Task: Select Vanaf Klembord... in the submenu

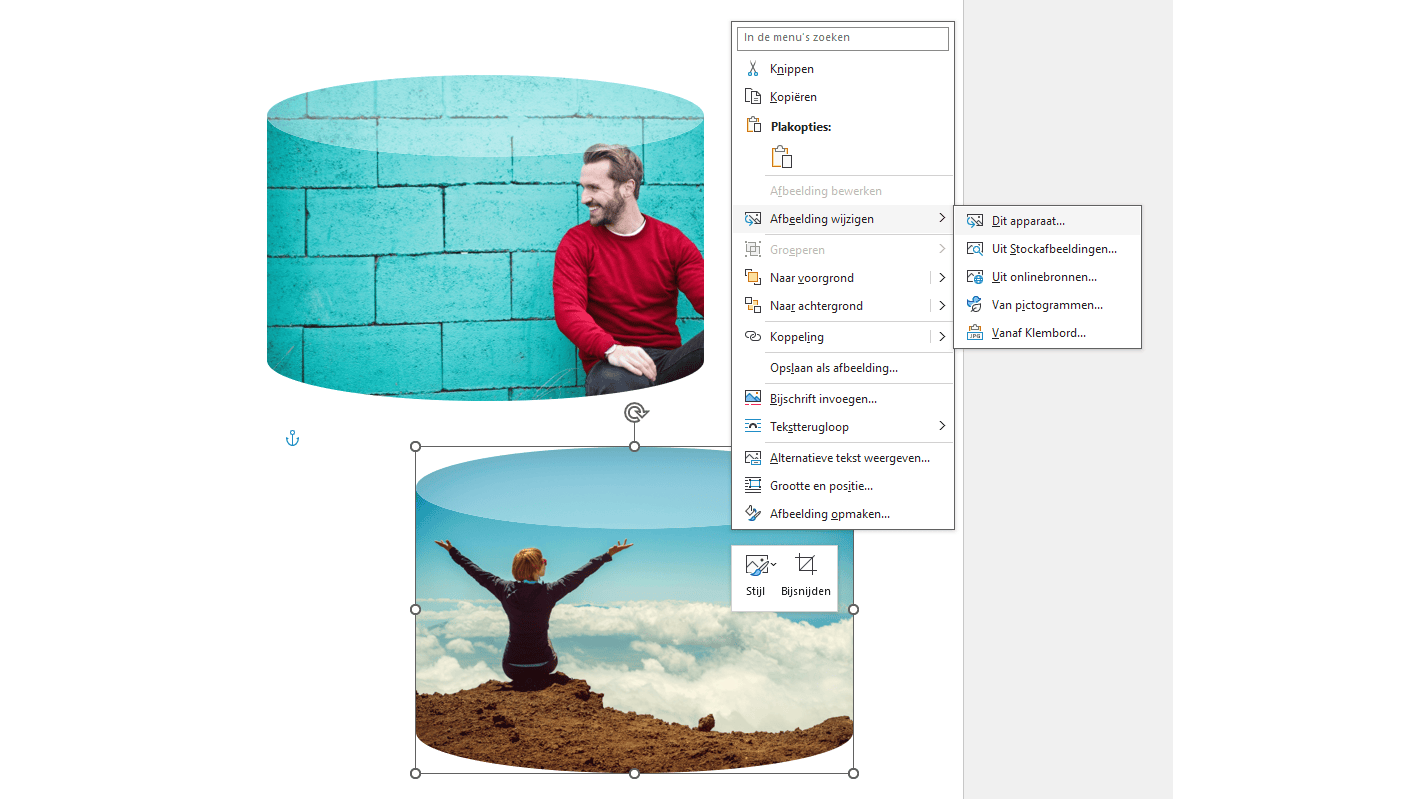Action: pos(1047,333)
